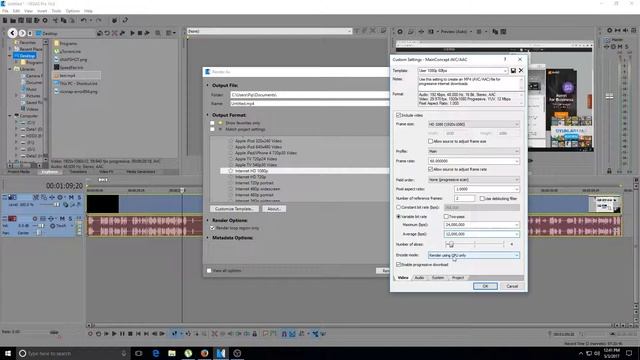640x360 pixels.
Task: Toggle Enable progressive download checkbox
Action: [x=398, y=265]
